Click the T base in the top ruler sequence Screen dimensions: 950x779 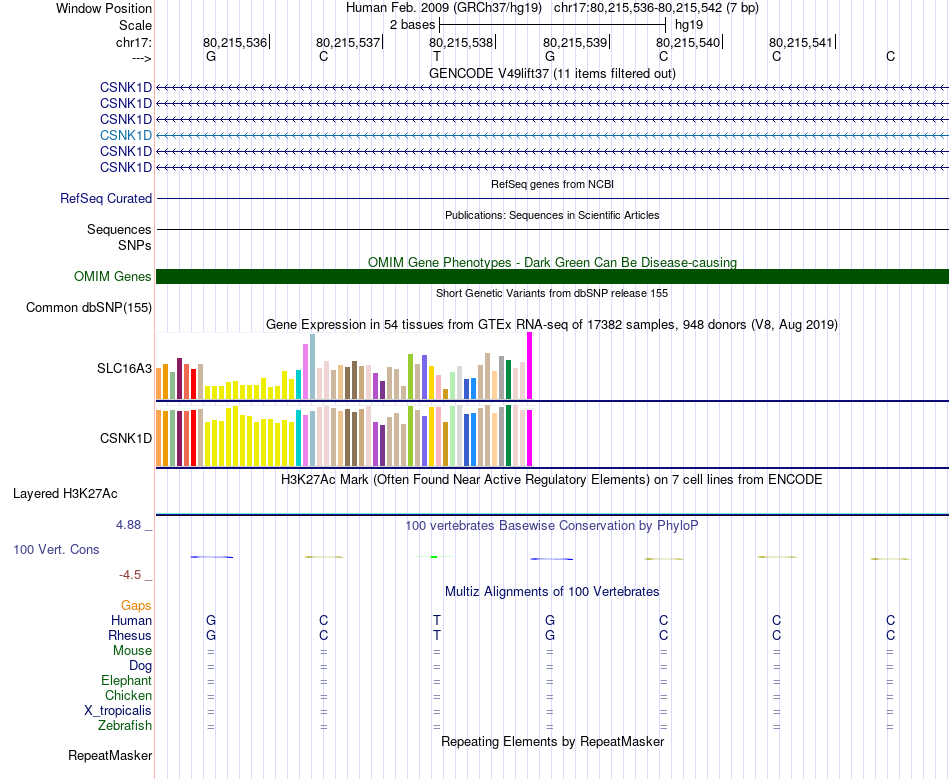pos(437,56)
